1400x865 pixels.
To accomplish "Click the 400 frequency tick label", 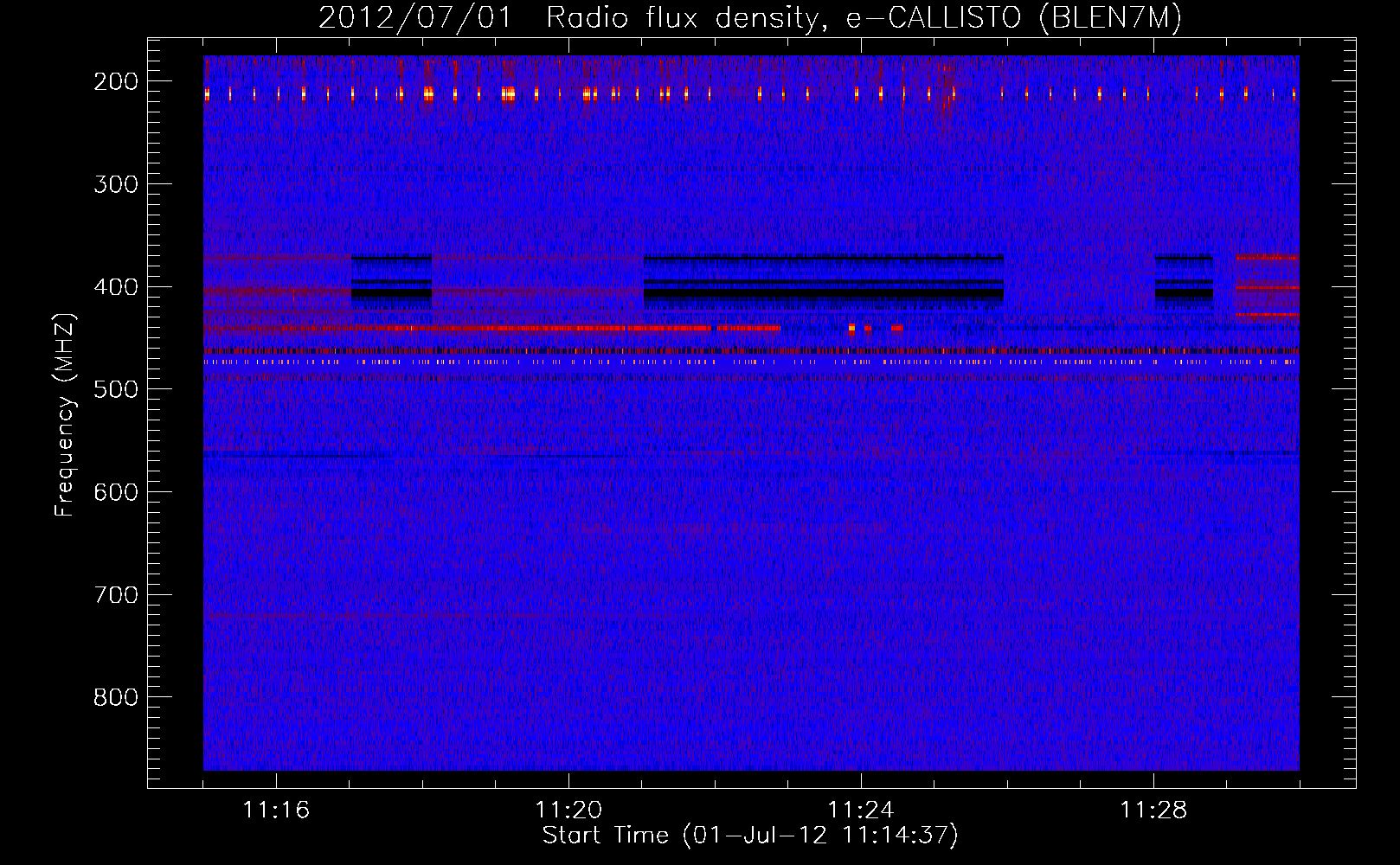I will 115,287.
